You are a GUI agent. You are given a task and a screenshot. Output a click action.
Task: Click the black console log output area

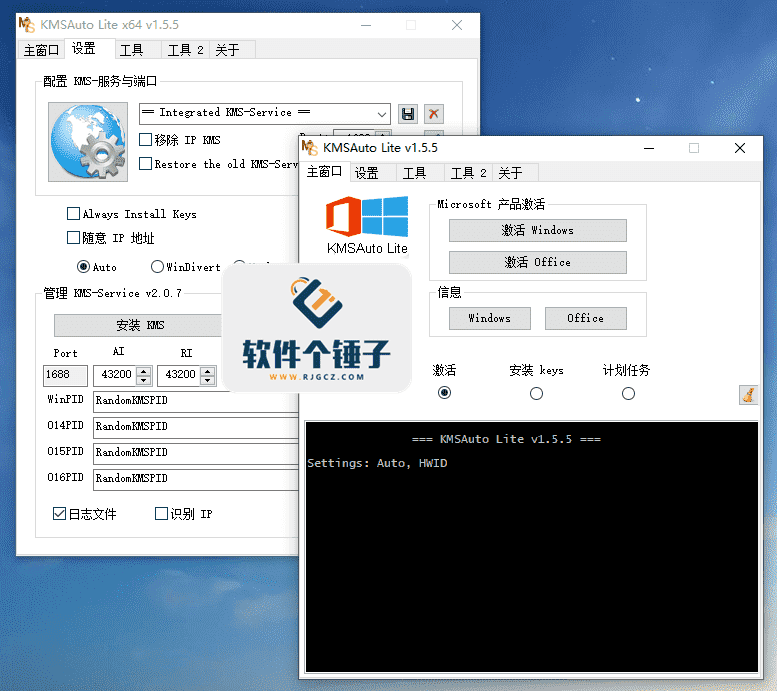(x=532, y=547)
